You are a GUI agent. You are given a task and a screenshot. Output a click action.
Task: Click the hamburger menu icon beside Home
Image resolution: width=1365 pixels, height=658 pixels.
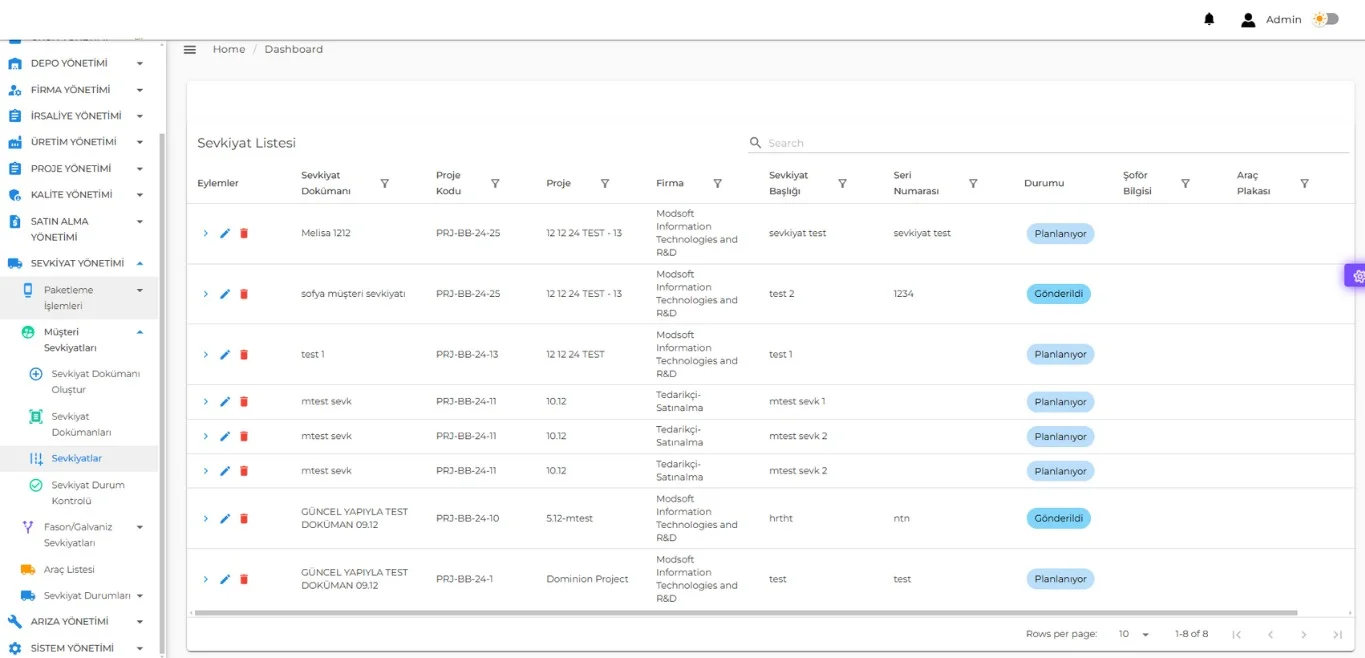190,49
